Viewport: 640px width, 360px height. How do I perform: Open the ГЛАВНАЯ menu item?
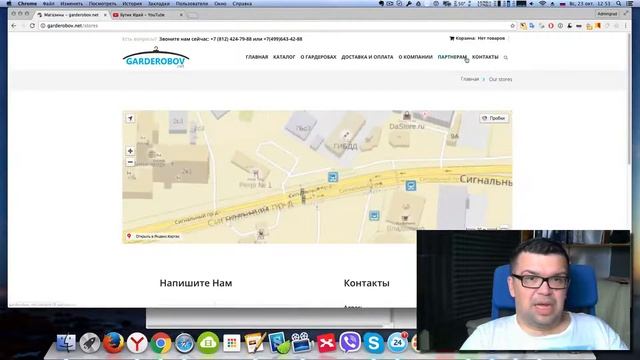point(257,57)
